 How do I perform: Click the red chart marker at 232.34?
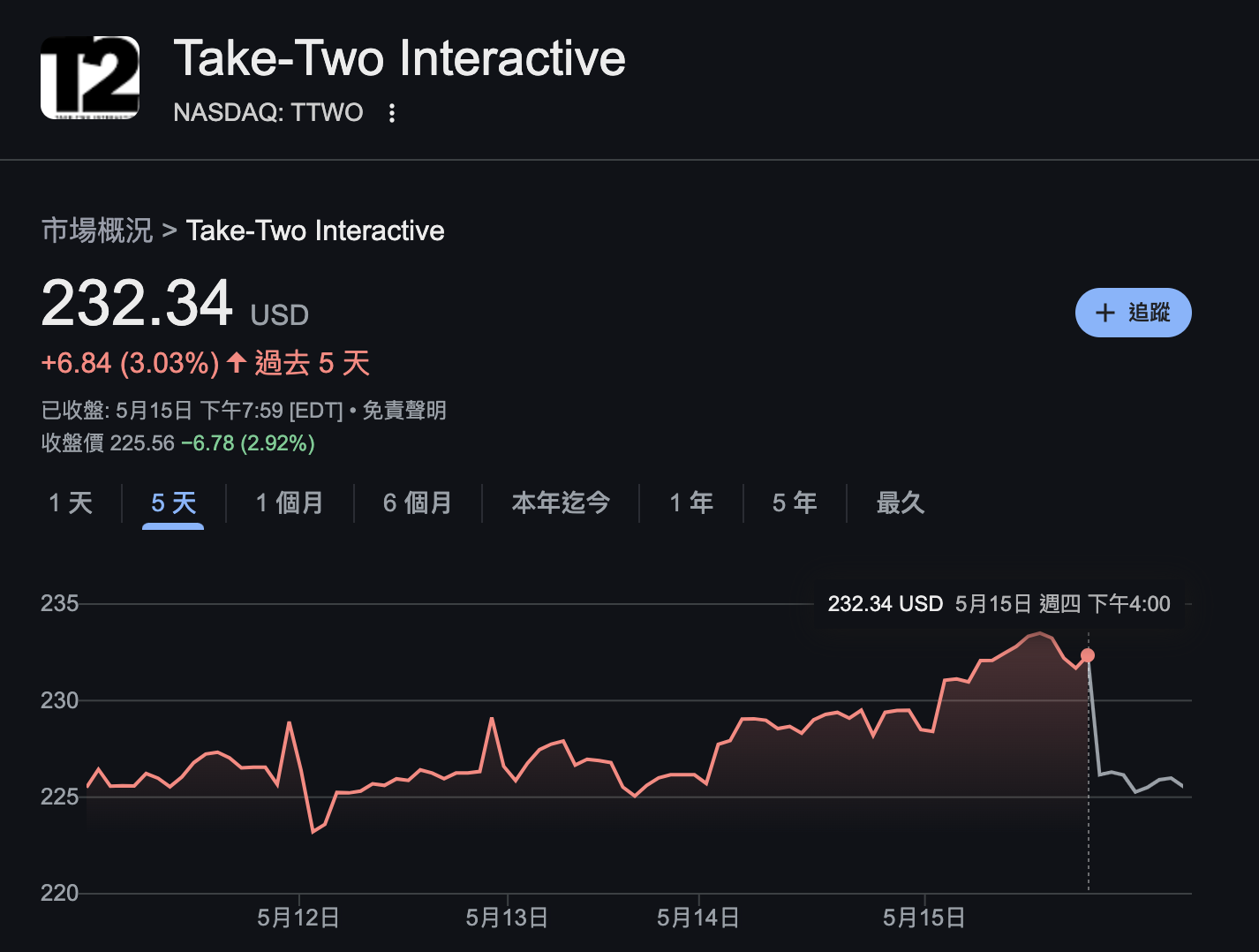1088,655
